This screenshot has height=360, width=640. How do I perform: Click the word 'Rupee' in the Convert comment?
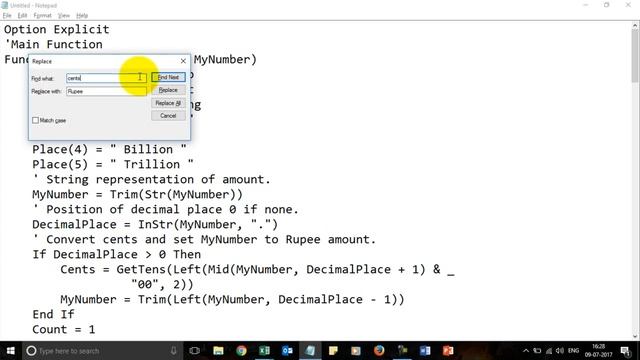pyautogui.click(x=303, y=240)
